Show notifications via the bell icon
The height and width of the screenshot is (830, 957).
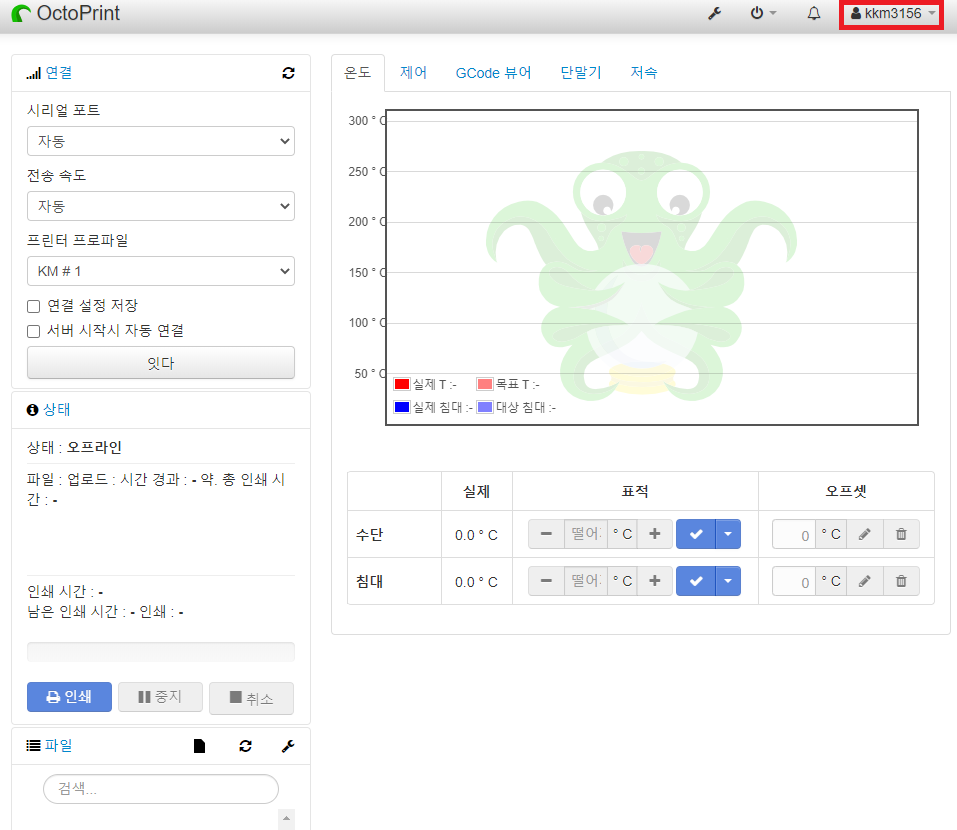coord(814,13)
